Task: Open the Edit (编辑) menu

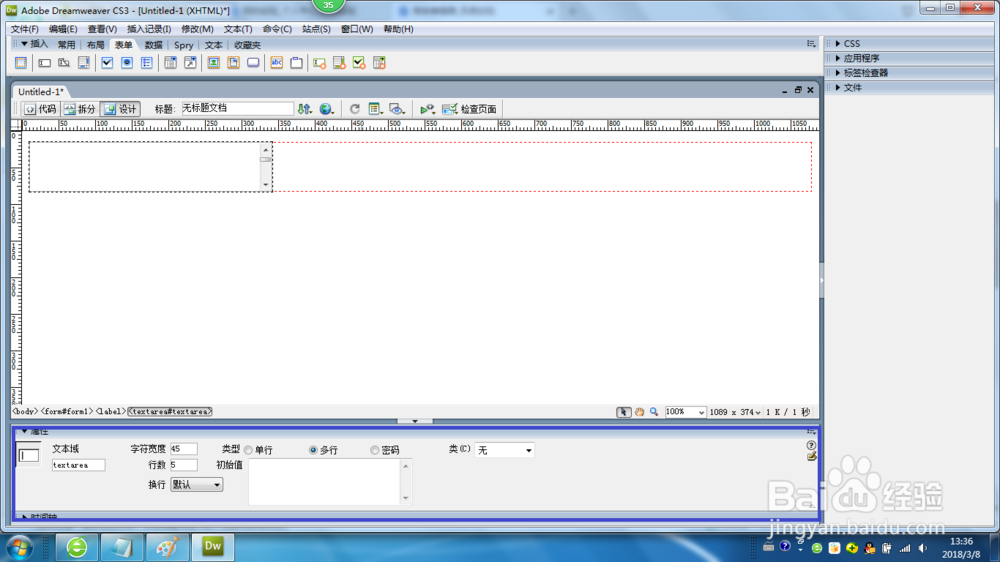Action: (x=63, y=29)
